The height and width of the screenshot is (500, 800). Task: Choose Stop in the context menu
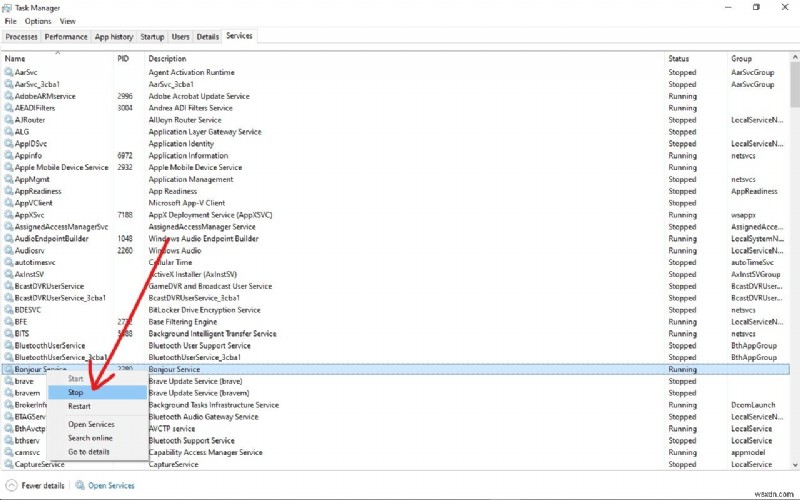click(x=97, y=392)
